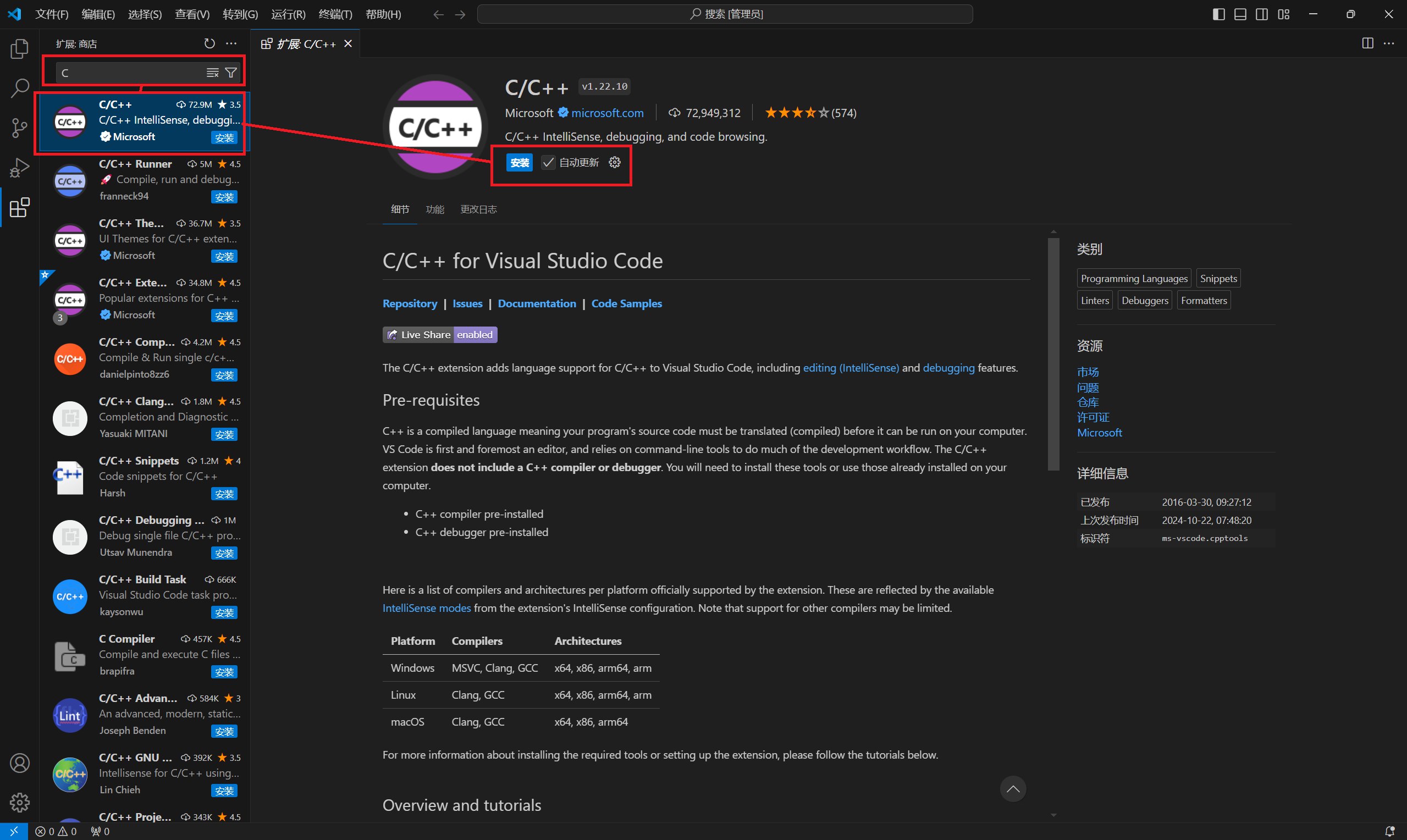This screenshot has height=840, width=1407.
Task: Switch to the Changelog tab
Action: click(478, 209)
